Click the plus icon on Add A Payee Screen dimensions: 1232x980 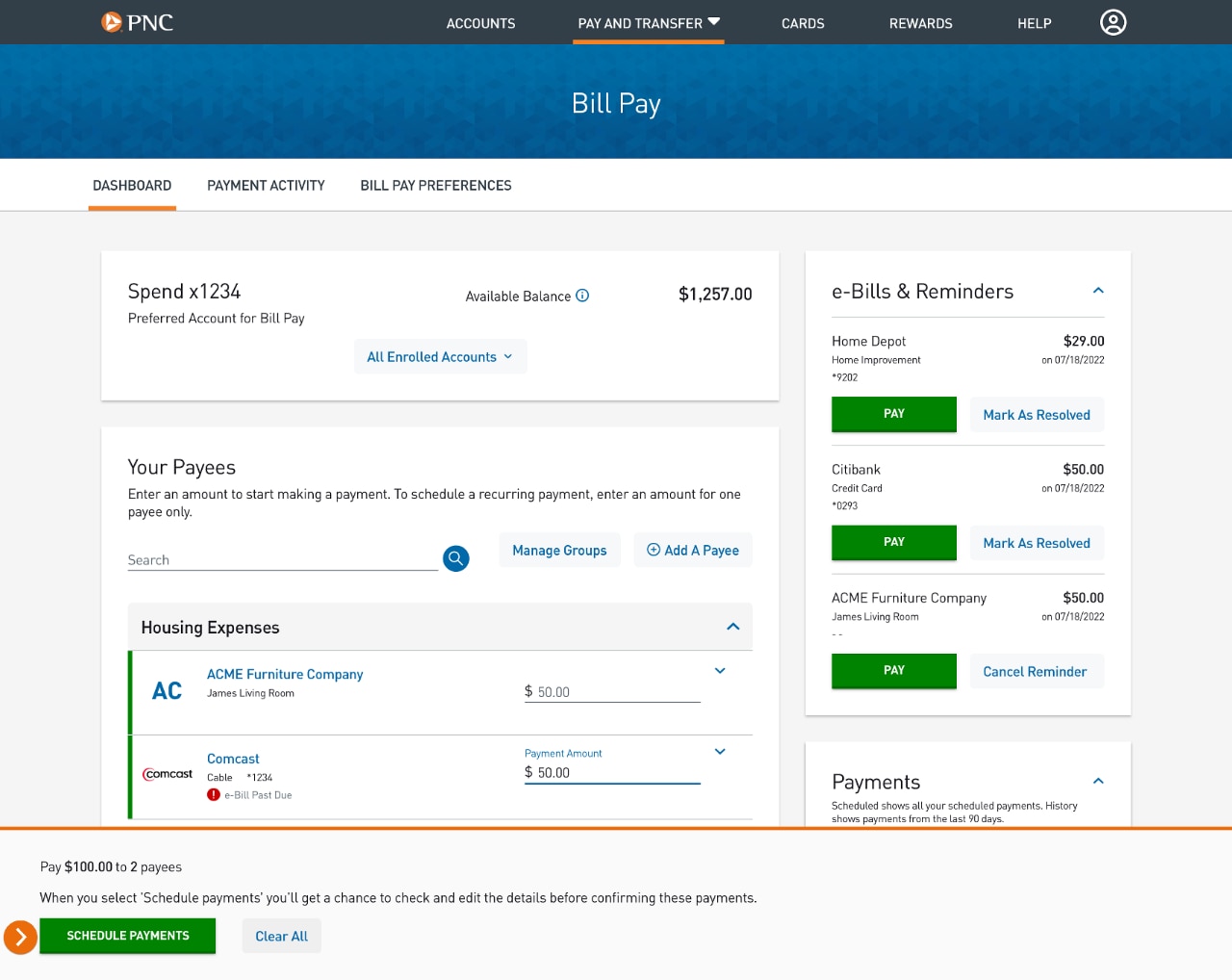654,550
